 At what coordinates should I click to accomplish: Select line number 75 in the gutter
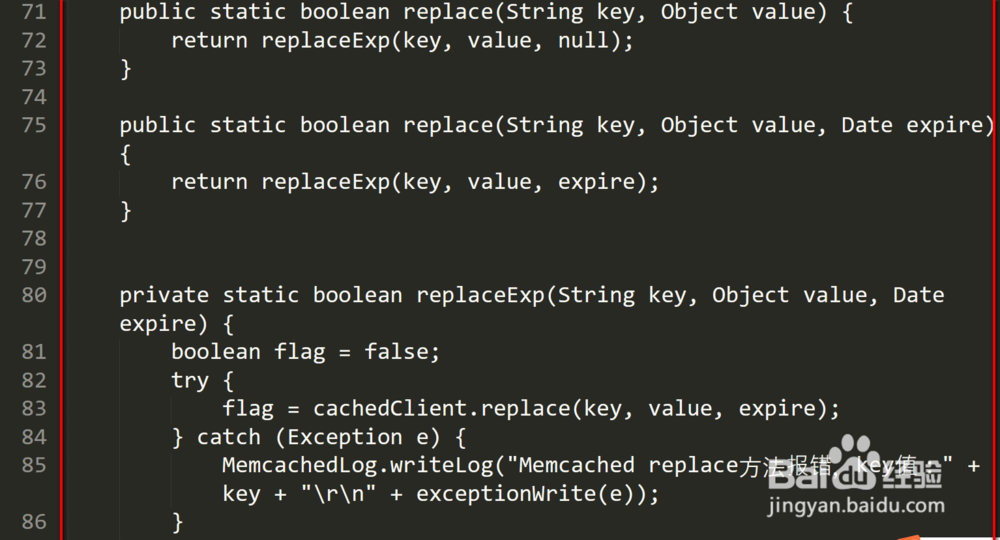coord(33,125)
